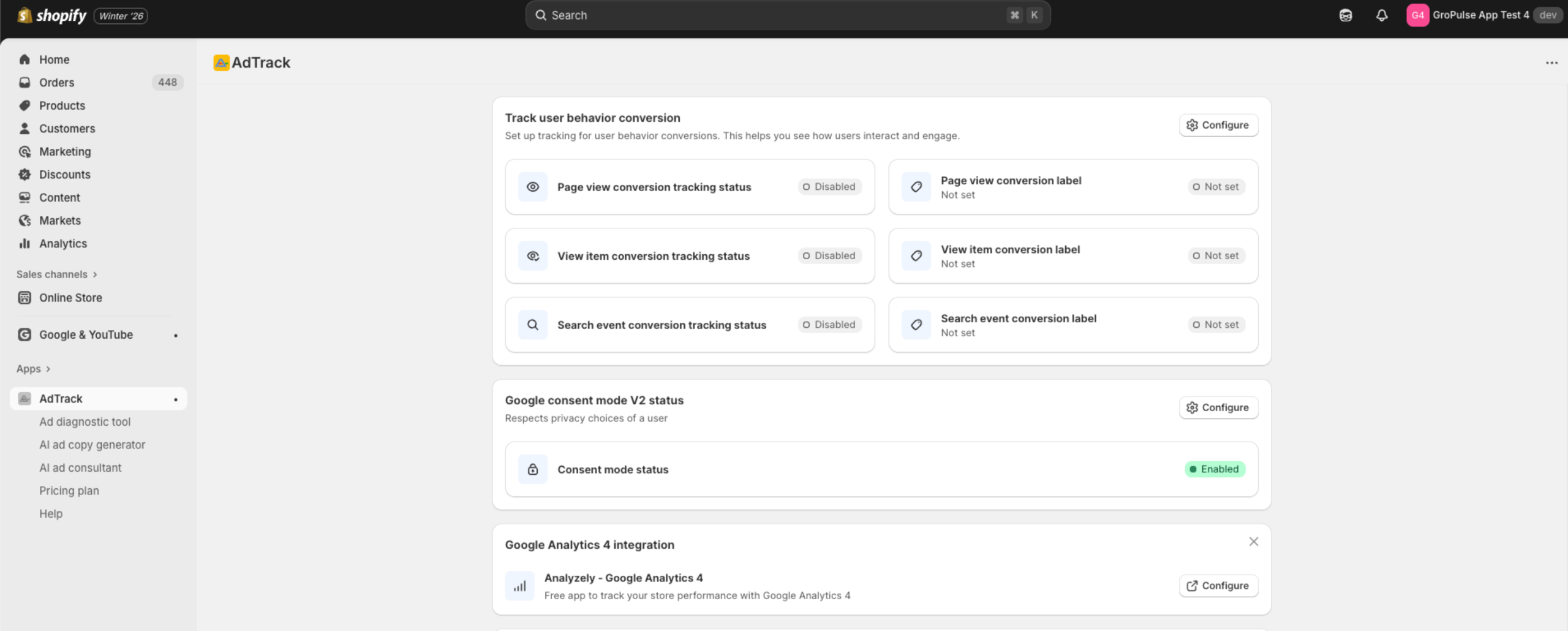Click the GroPulse App Test 4 avatar badge

tap(1418, 15)
